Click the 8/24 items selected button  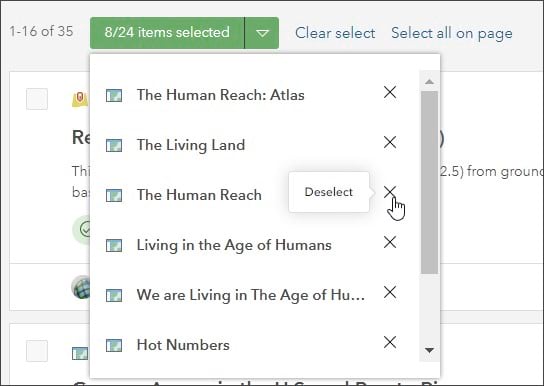point(167,33)
